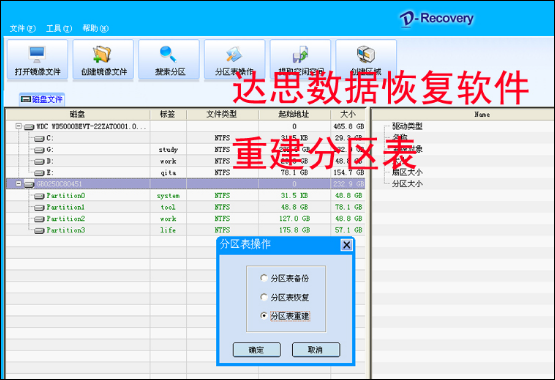555x380 pixels.
Task: Click the 创建镜像文件 folder icon
Action: 102,54
